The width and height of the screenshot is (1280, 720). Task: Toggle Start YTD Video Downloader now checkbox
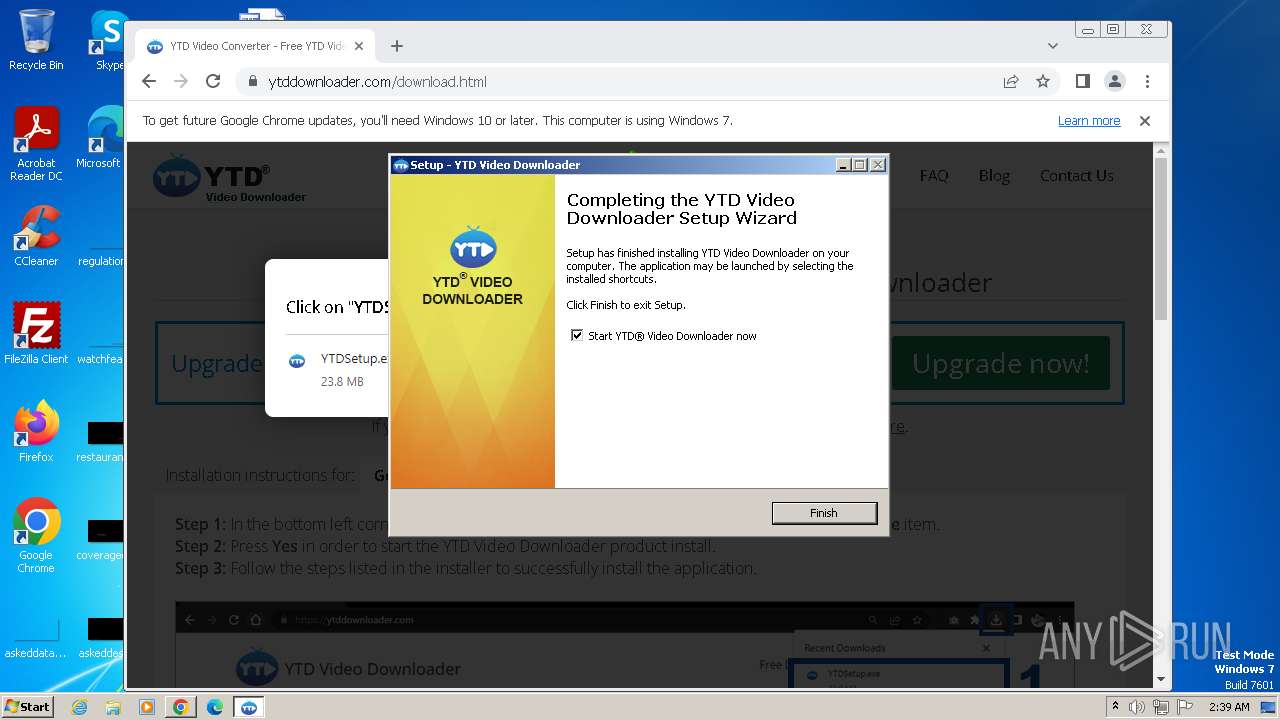coord(577,336)
